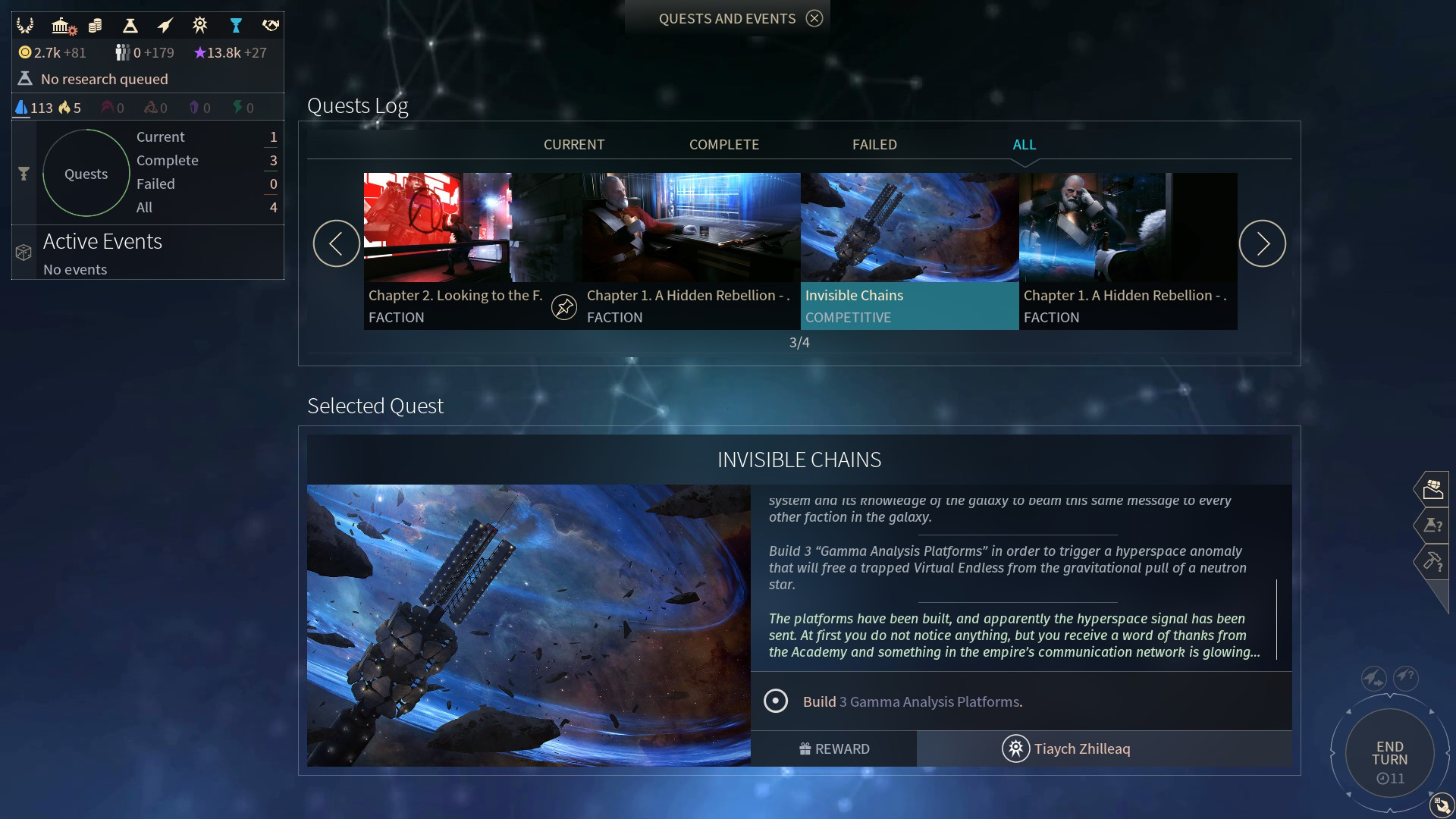Switch to COMPLETE quests tab
The height and width of the screenshot is (819, 1456).
click(724, 144)
